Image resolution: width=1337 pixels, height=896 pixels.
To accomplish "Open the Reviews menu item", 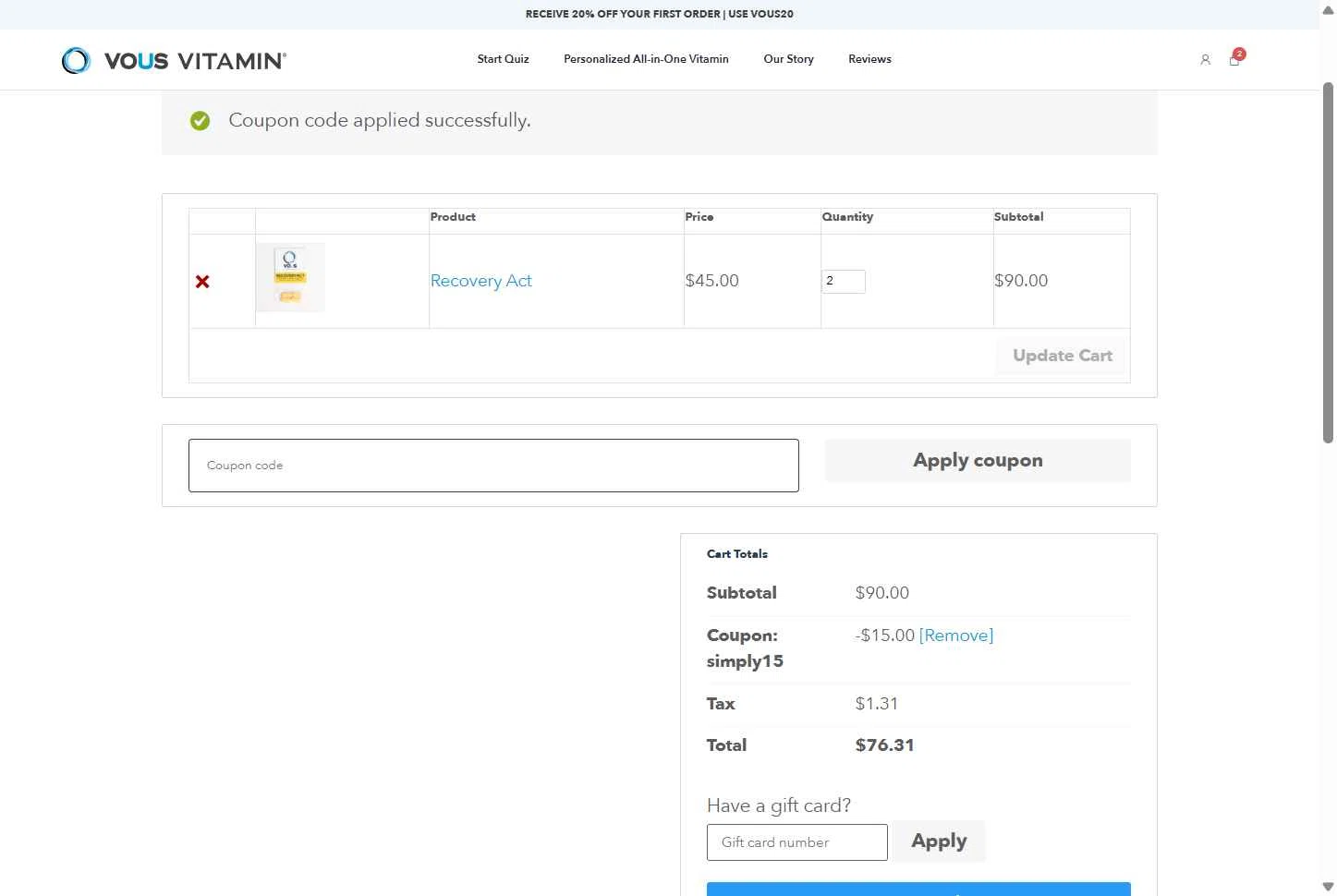I will point(869,59).
